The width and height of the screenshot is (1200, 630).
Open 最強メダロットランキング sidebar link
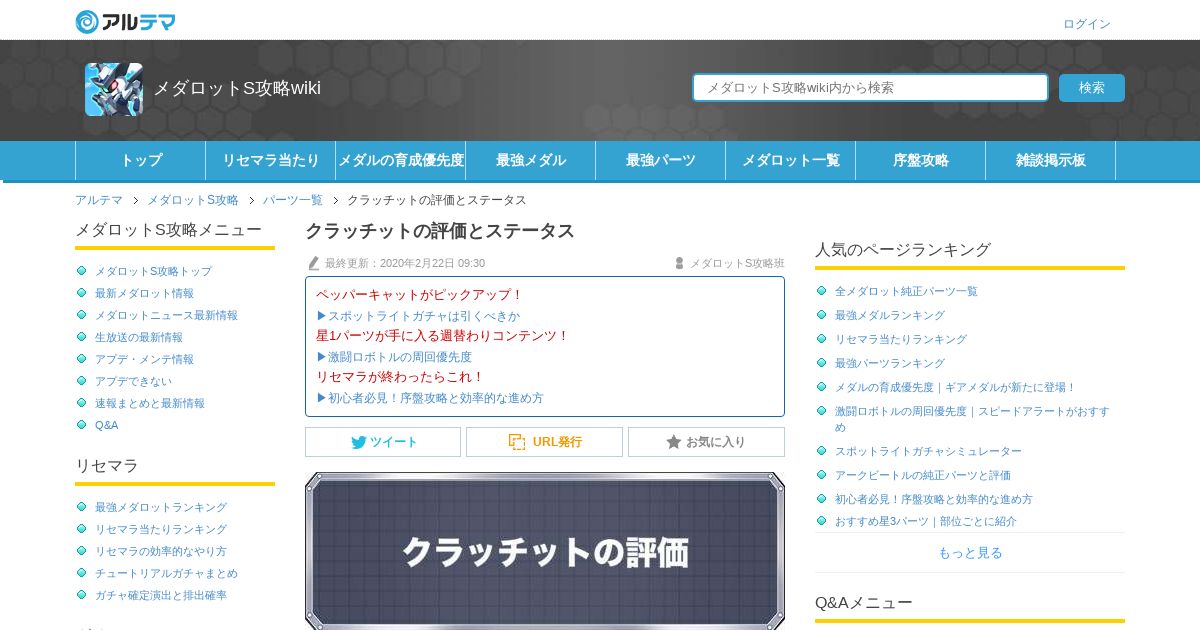tap(161, 507)
